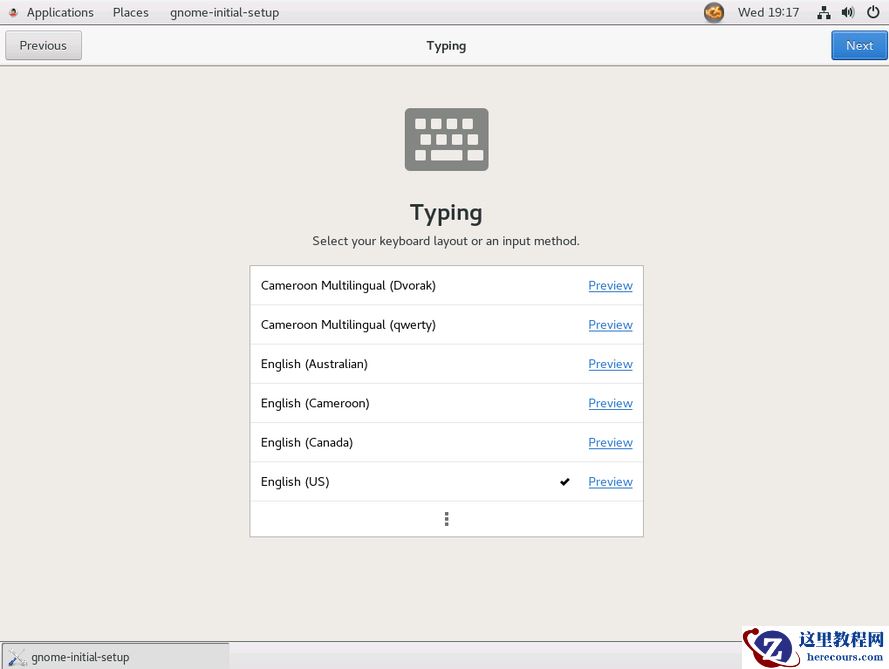Choose English (Cameroon) layout
889x669 pixels.
tap(446, 403)
